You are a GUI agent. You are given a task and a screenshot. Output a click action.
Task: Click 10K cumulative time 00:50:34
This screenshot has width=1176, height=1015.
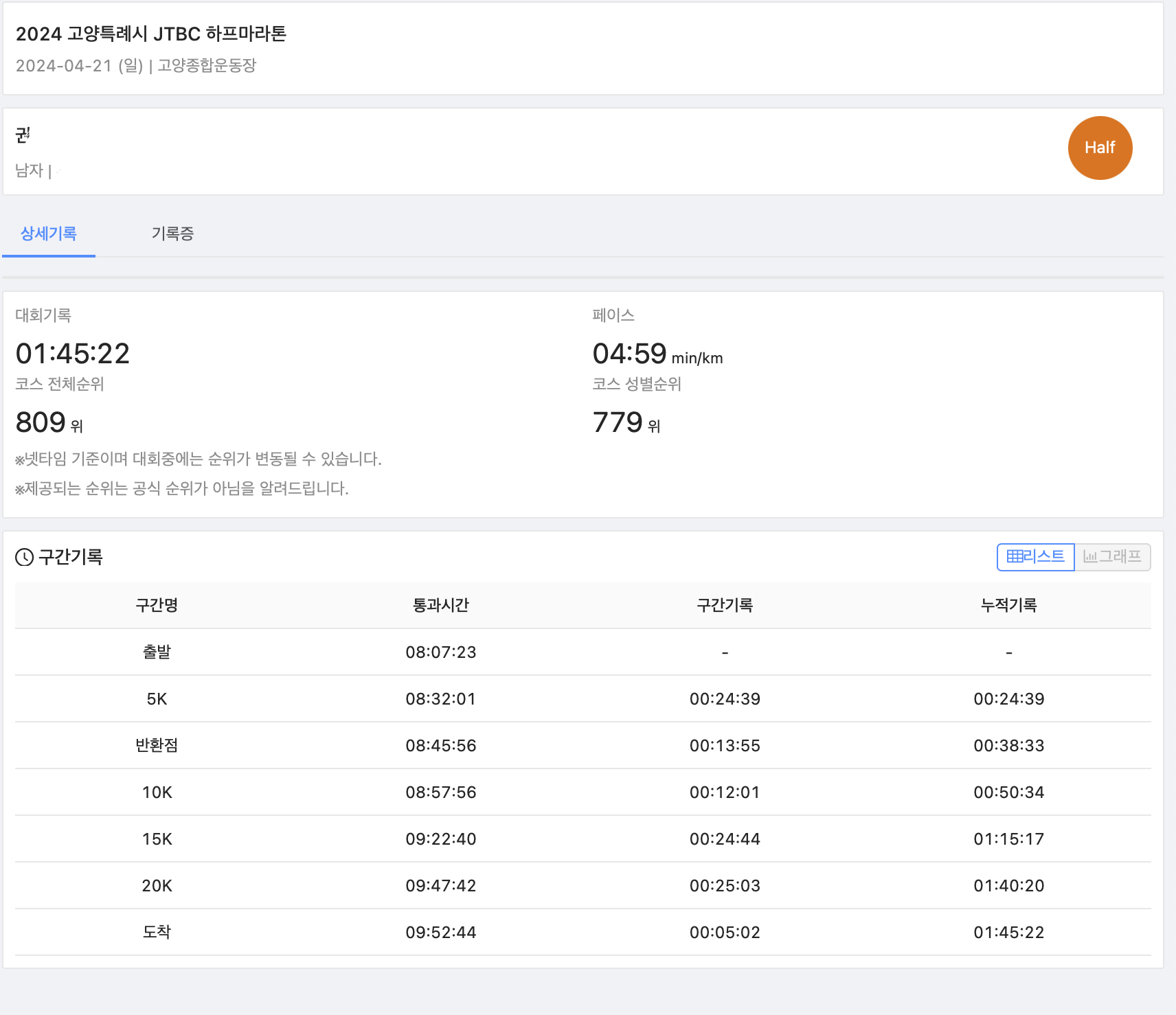tap(1008, 792)
